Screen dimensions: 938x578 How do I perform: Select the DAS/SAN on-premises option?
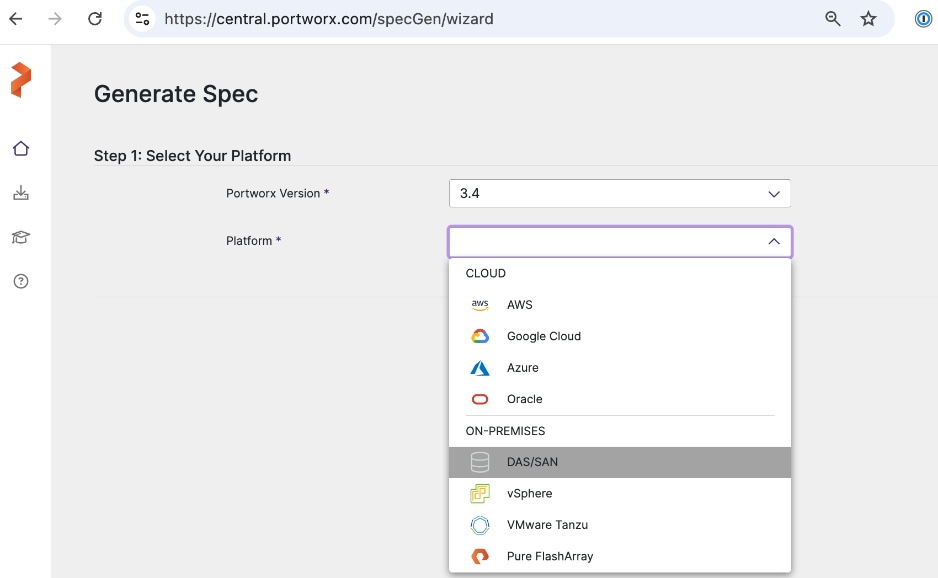point(532,462)
